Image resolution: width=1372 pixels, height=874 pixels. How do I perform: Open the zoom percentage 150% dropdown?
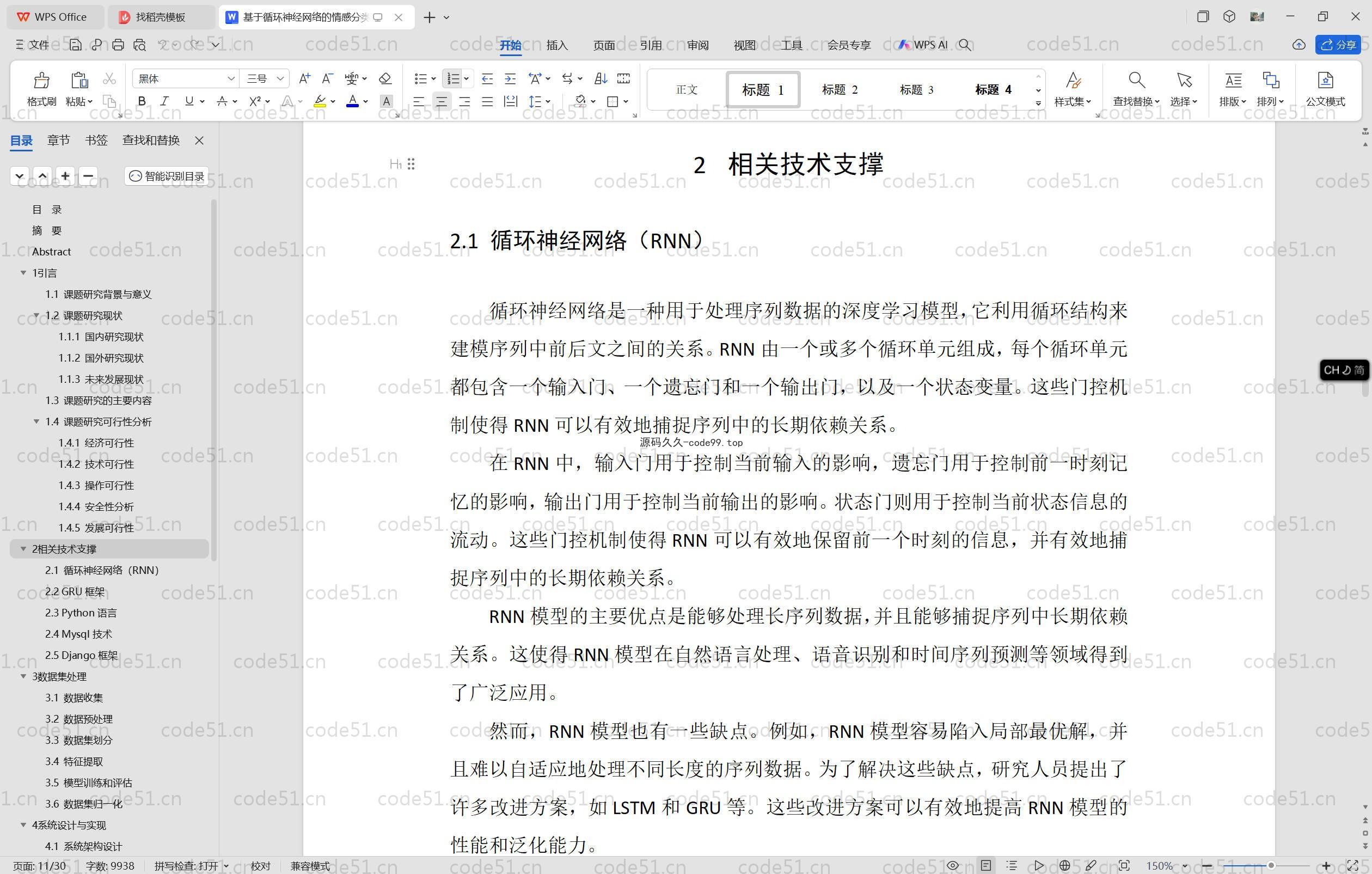pyautogui.click(x=1186, y=866)
